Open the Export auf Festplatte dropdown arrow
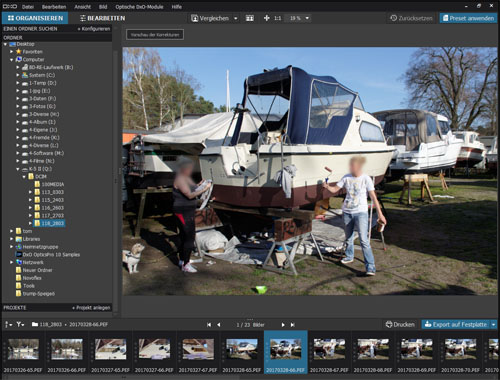This screenshot has width=500, height=380. click(494, 324)
